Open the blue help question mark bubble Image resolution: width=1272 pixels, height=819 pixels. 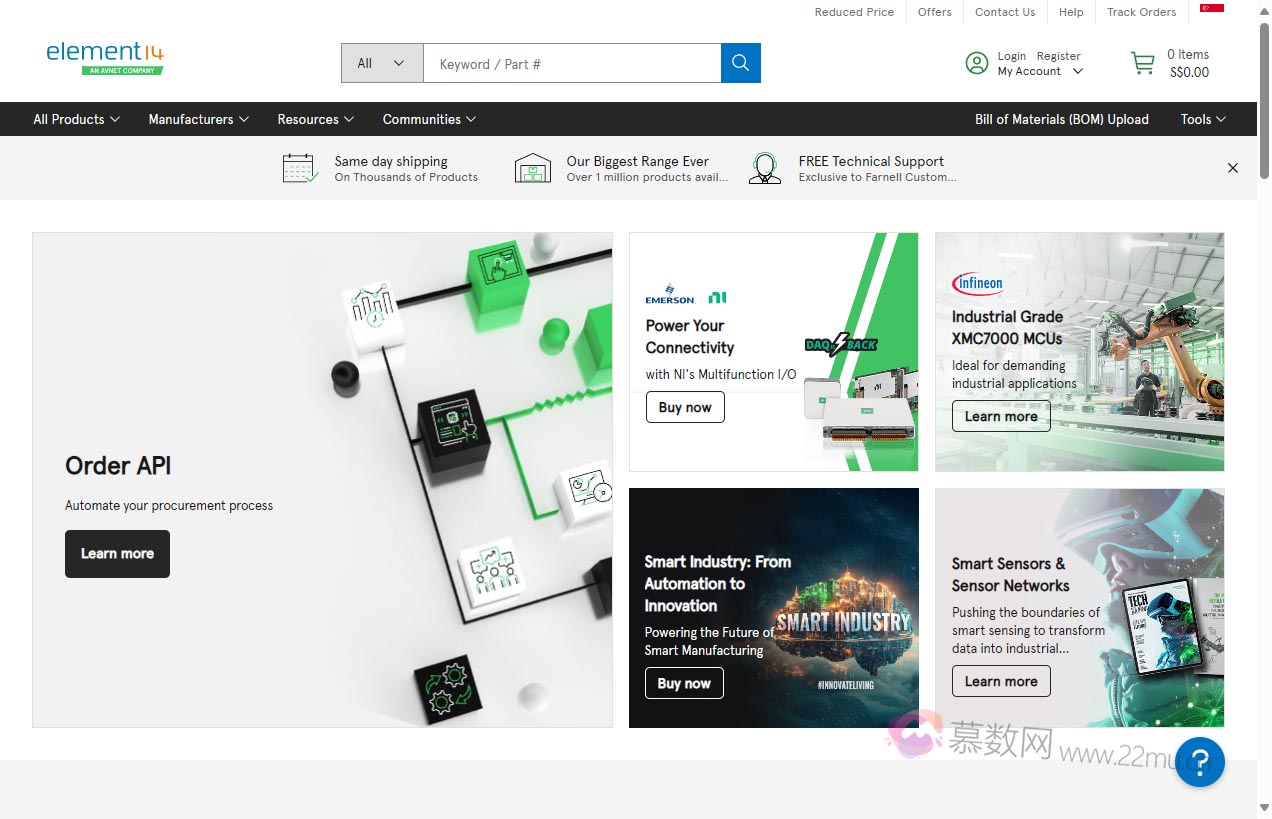pyautogui.click(x=1199, y=761)
